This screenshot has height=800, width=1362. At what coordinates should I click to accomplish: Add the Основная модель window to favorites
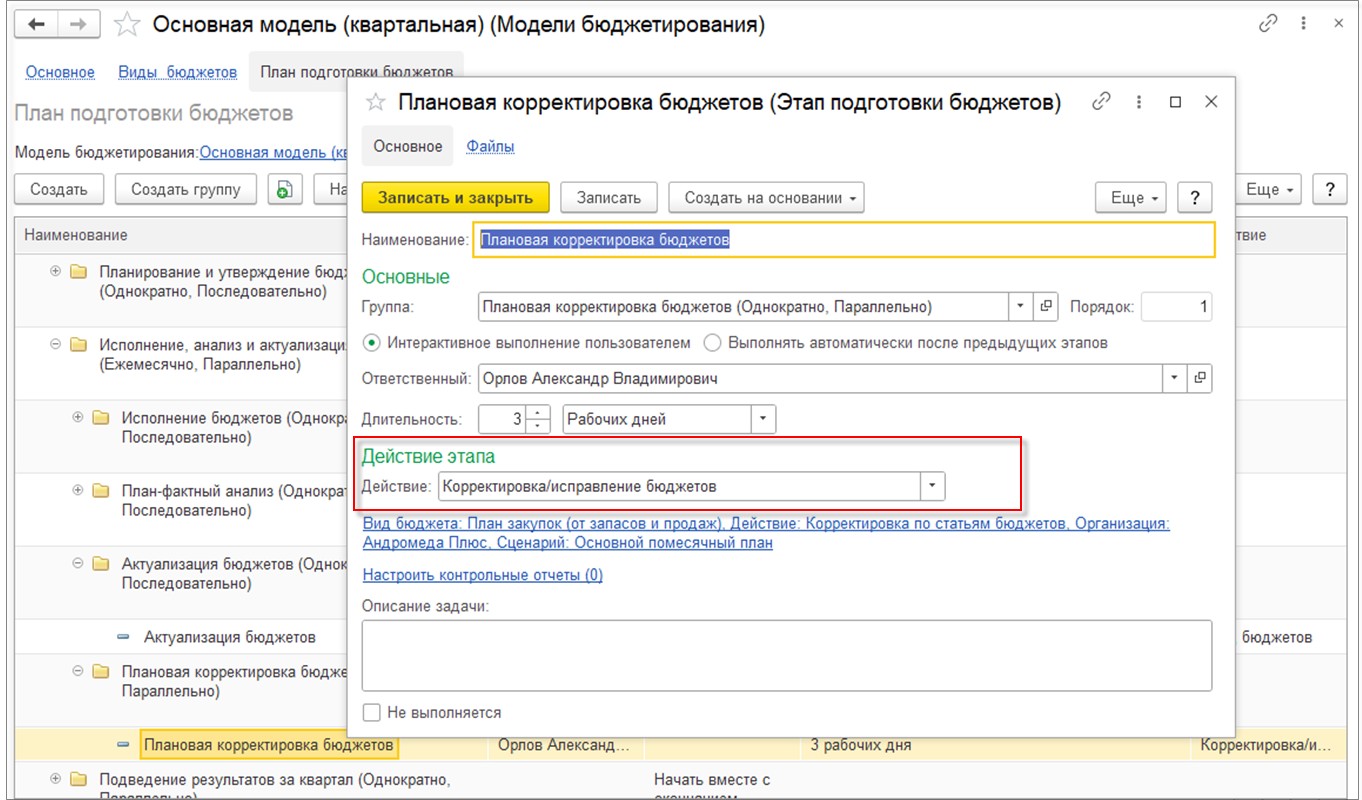[x=127, y=25]
